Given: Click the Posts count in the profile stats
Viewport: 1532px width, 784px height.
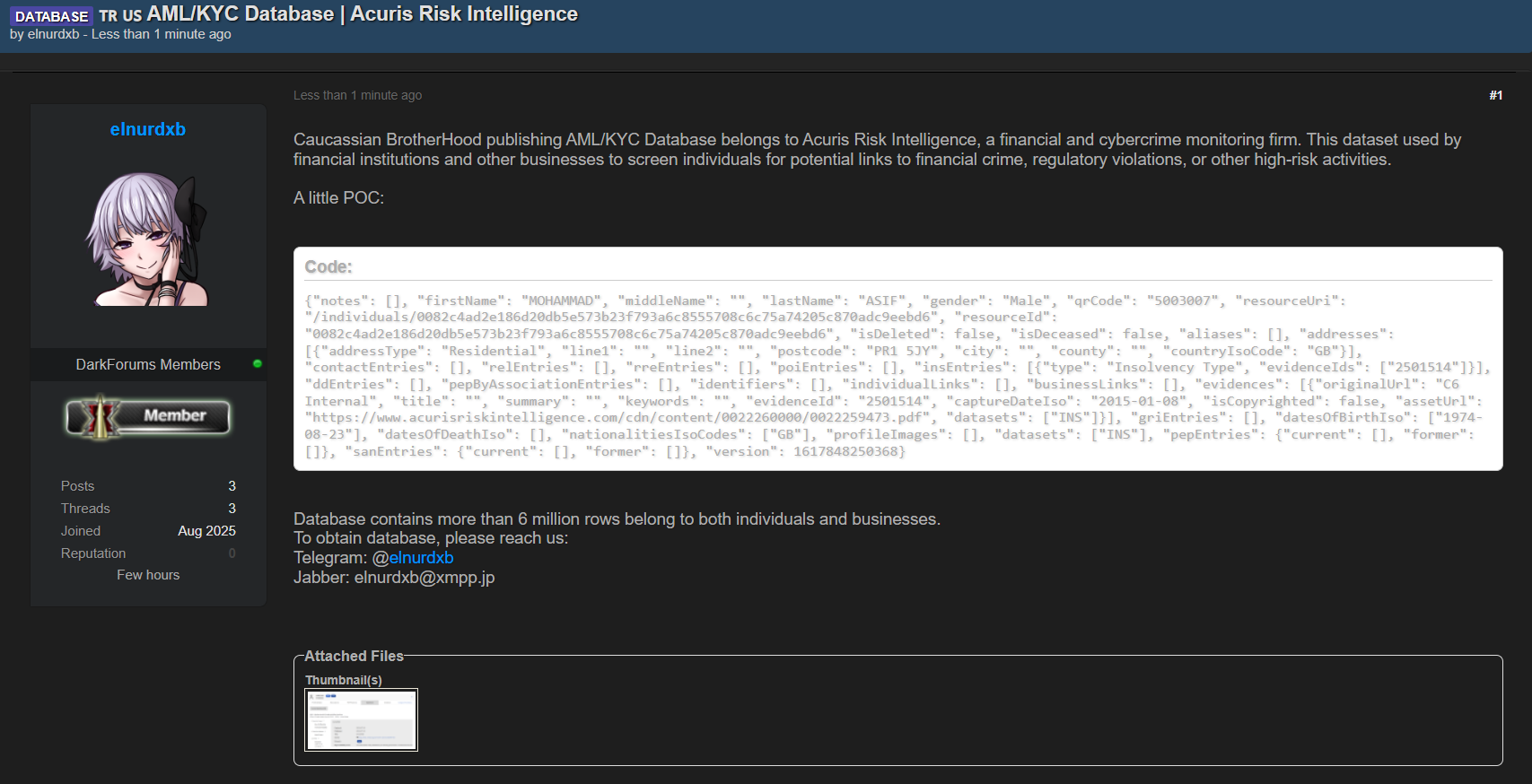Looking at the screenshot, I should 232,486.
